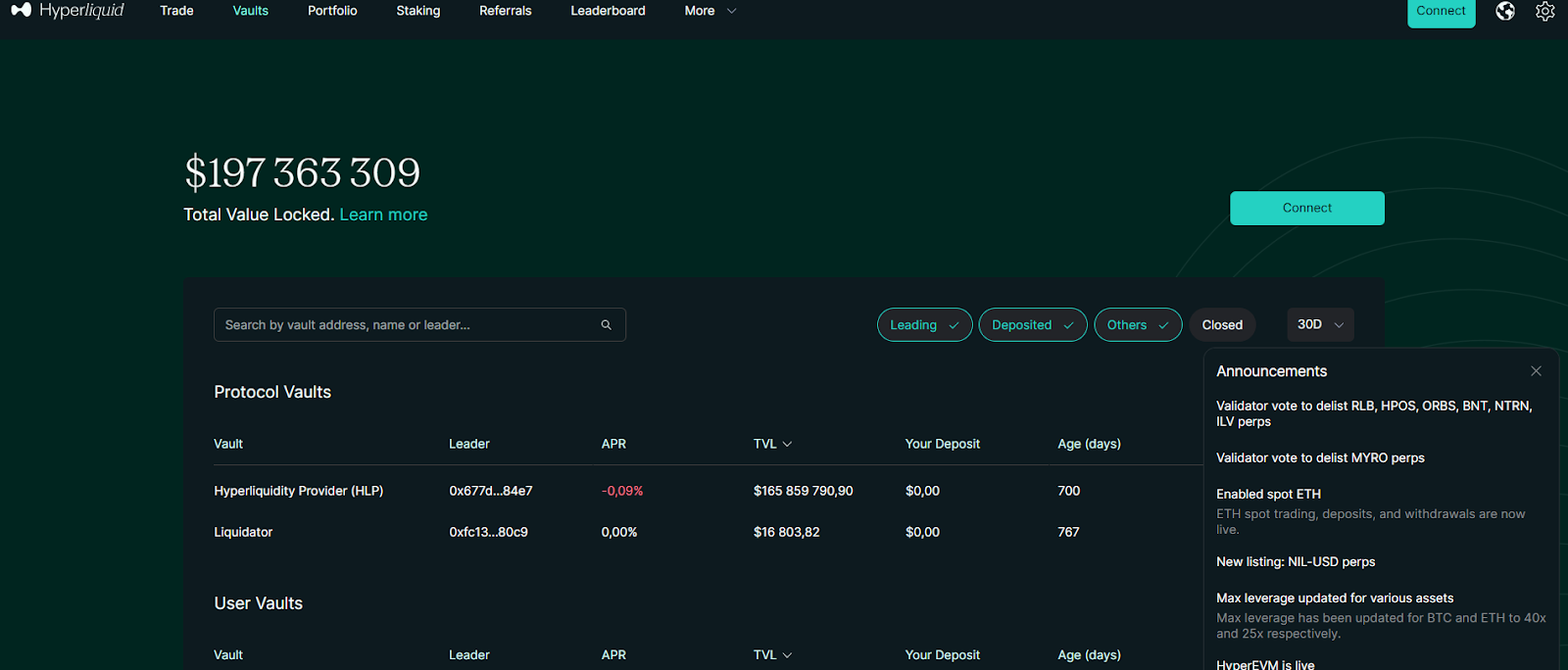Click the Hyperliquid logo
This screenshot has width=1568, height=670.
[x=68, y=11]
